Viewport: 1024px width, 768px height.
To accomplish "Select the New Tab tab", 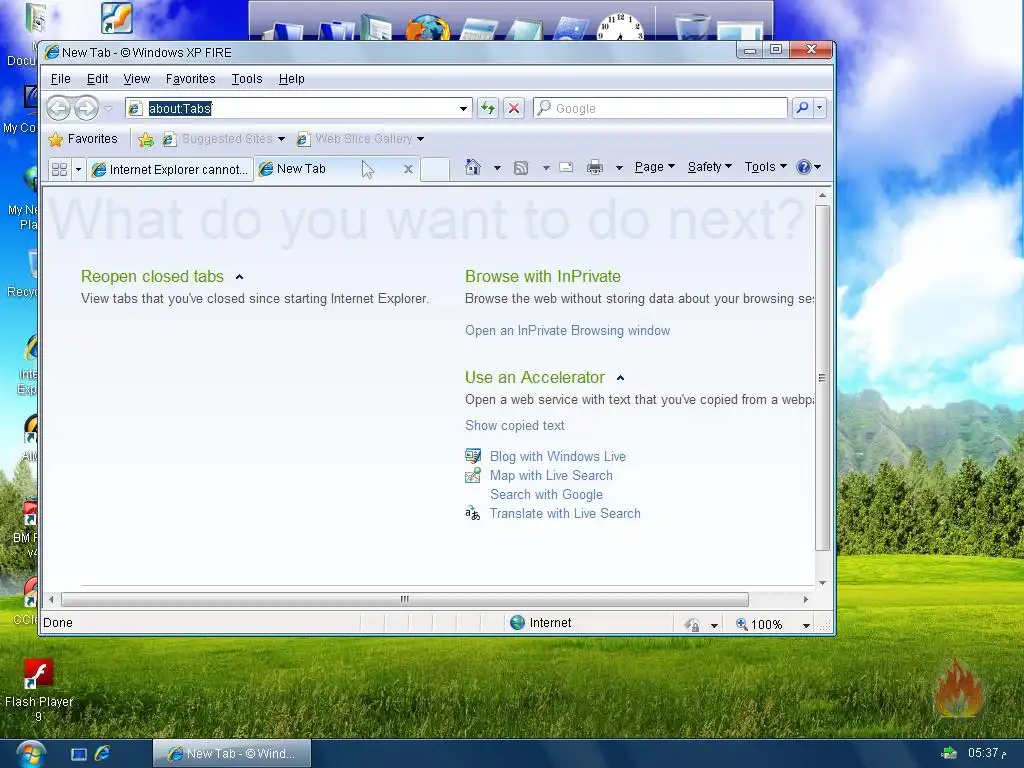I will tap(327, 169).
